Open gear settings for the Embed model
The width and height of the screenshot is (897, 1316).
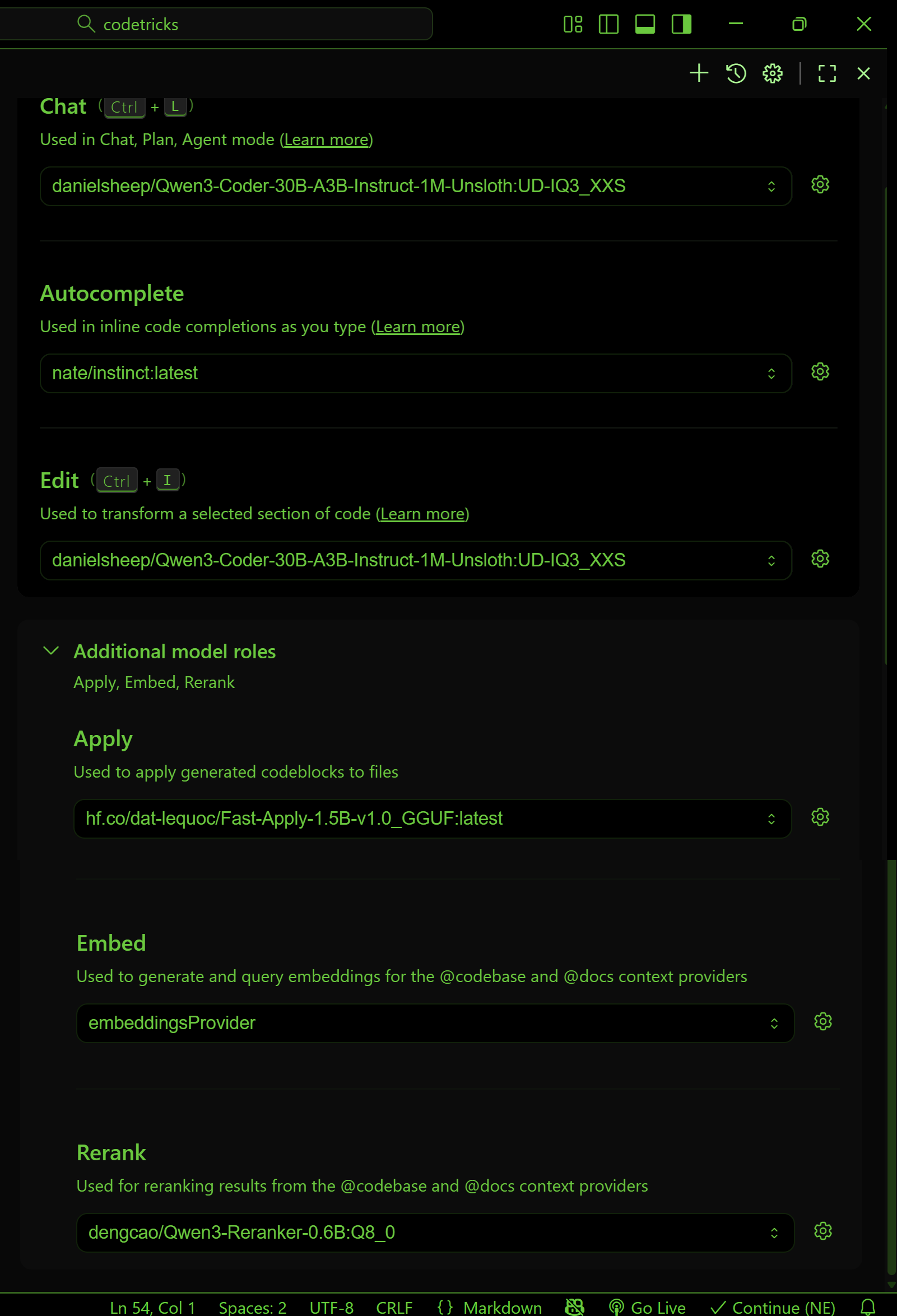click(x=822, y=1021)
